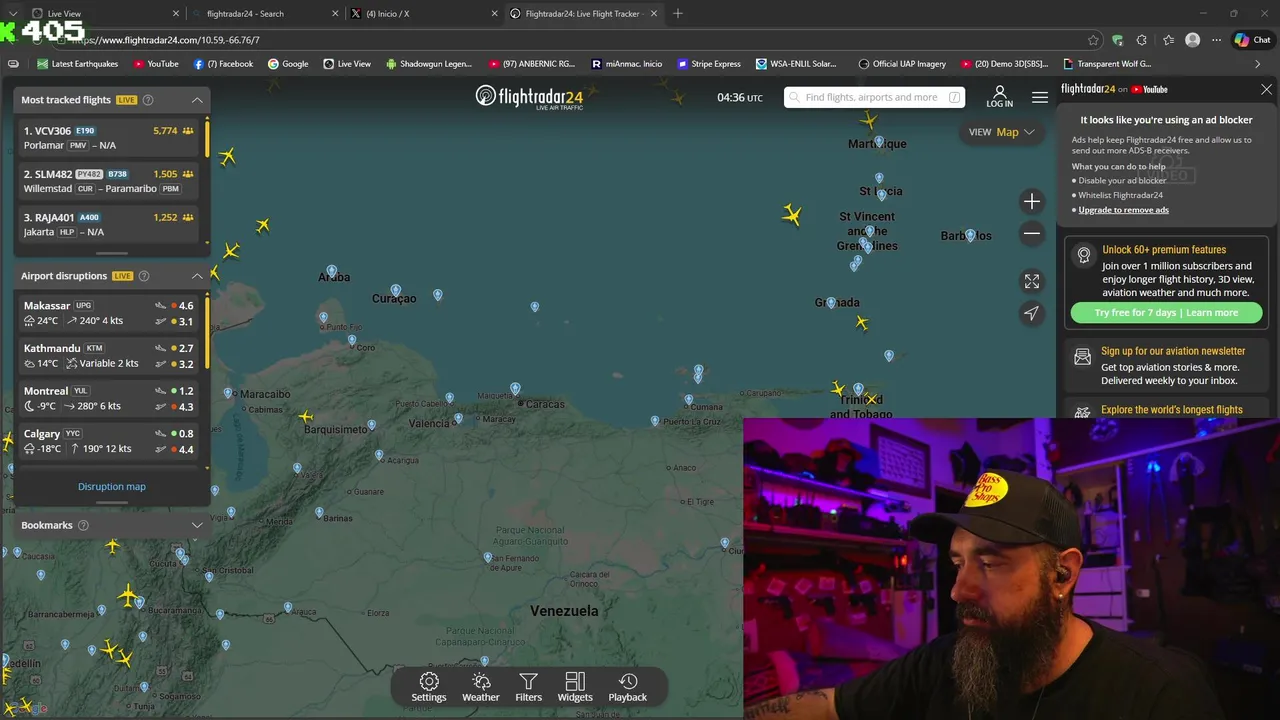
Task: Click the Find flights search field
Action: (x=874, y=97)
